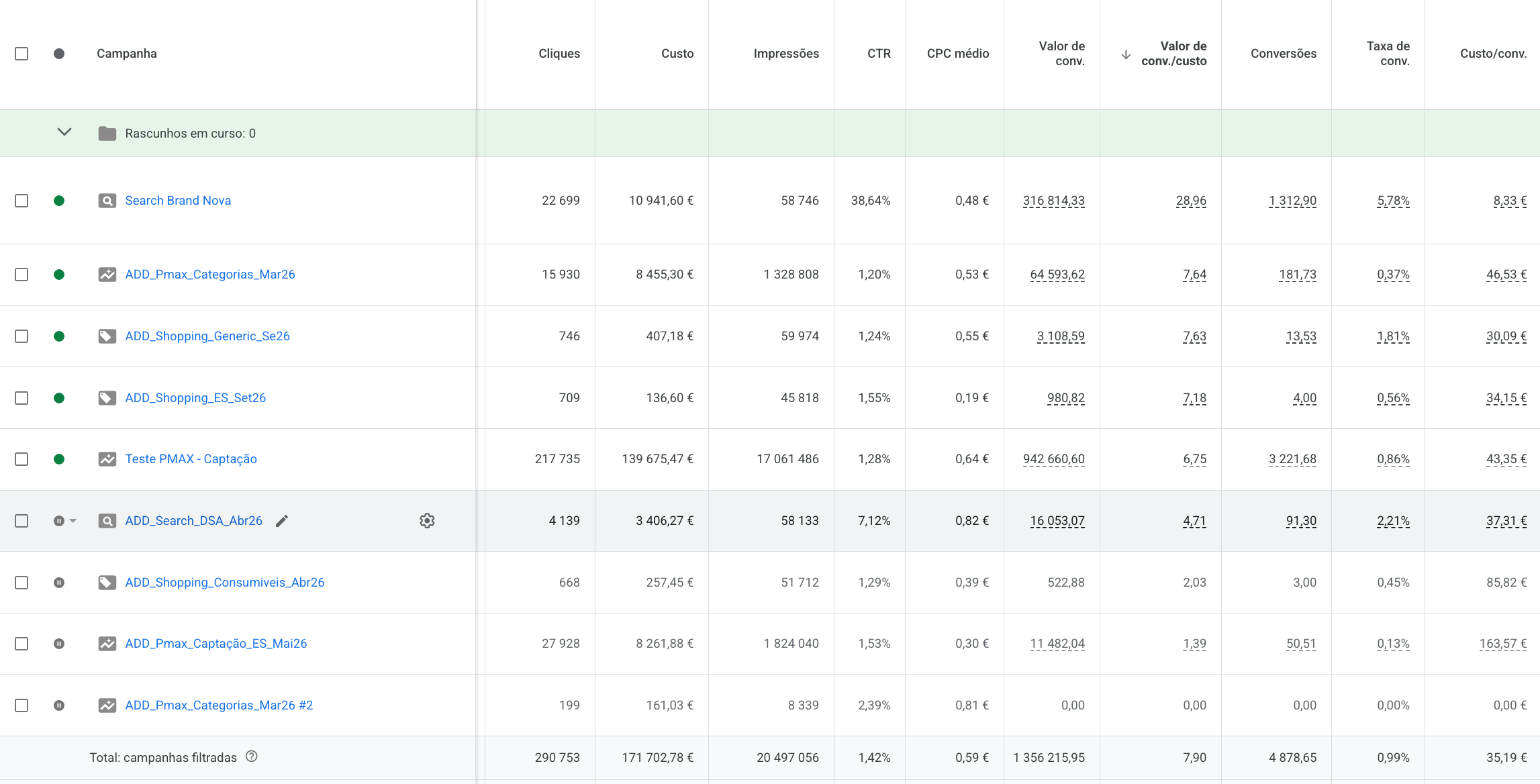Click the search icon beside ADD_Search_DSA_Abr26
The height and width of the screenshot is (784, 1540).
coord(107,521)
